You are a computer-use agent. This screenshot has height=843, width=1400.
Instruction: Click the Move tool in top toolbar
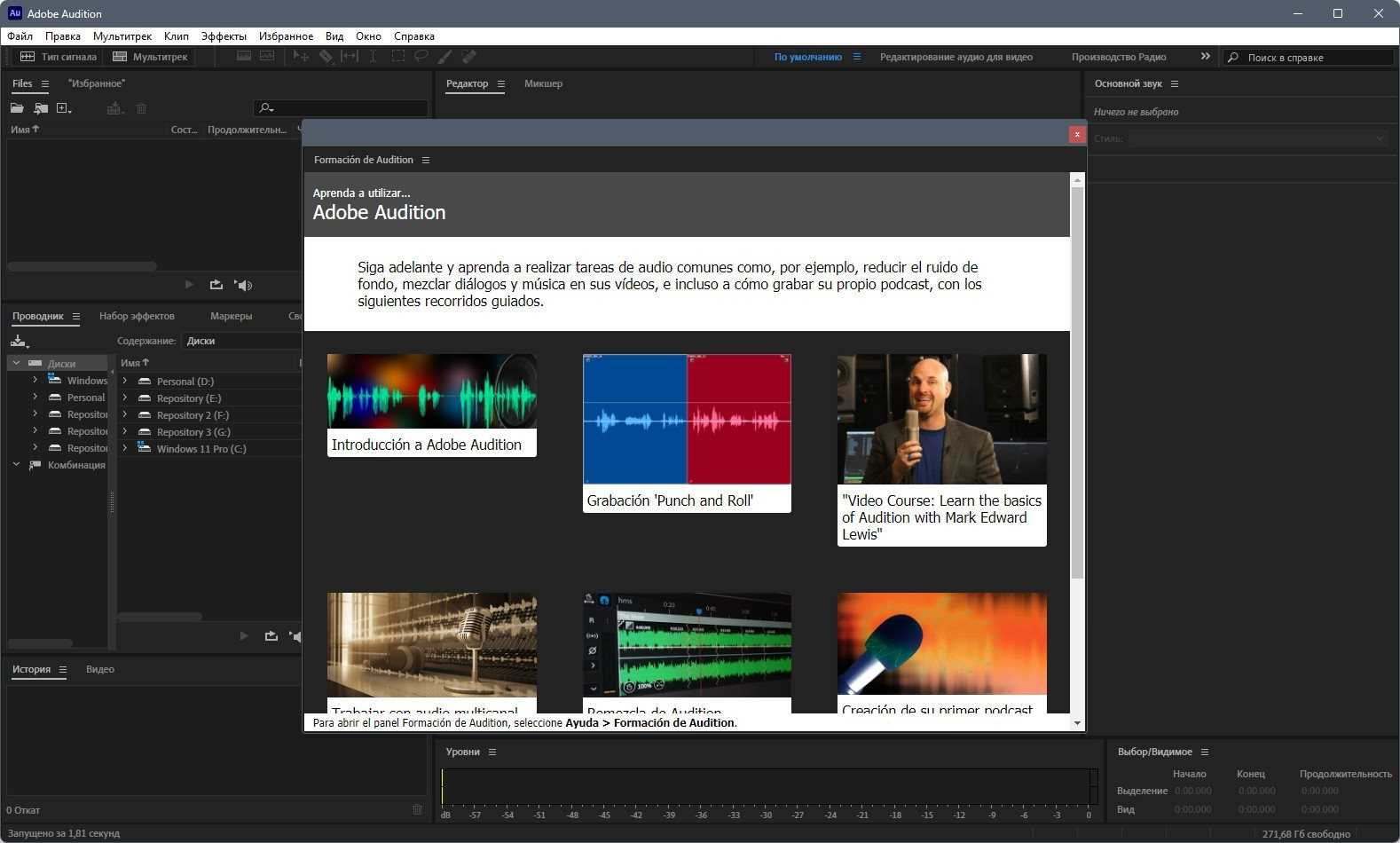(x=301, y=57)
